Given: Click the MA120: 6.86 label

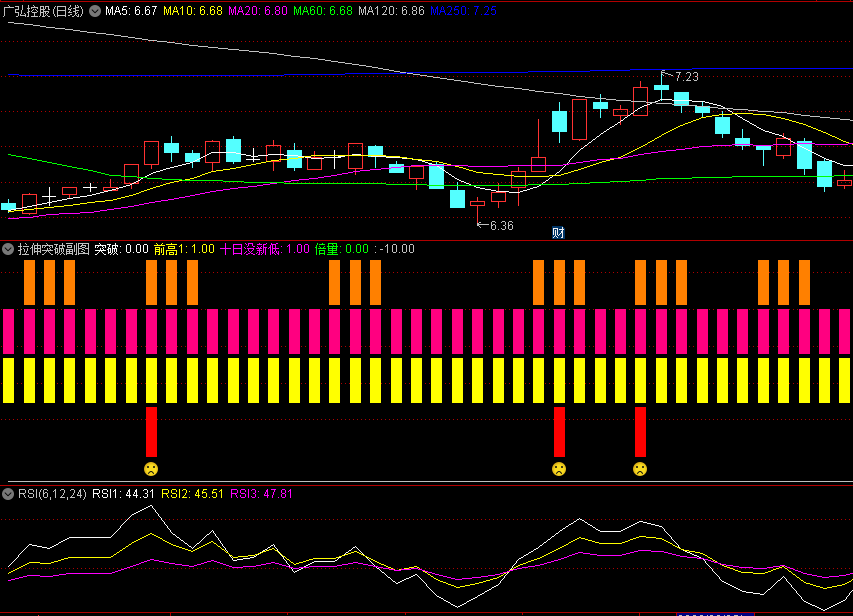Looking at the screenshot, I should tap(391, 11).
